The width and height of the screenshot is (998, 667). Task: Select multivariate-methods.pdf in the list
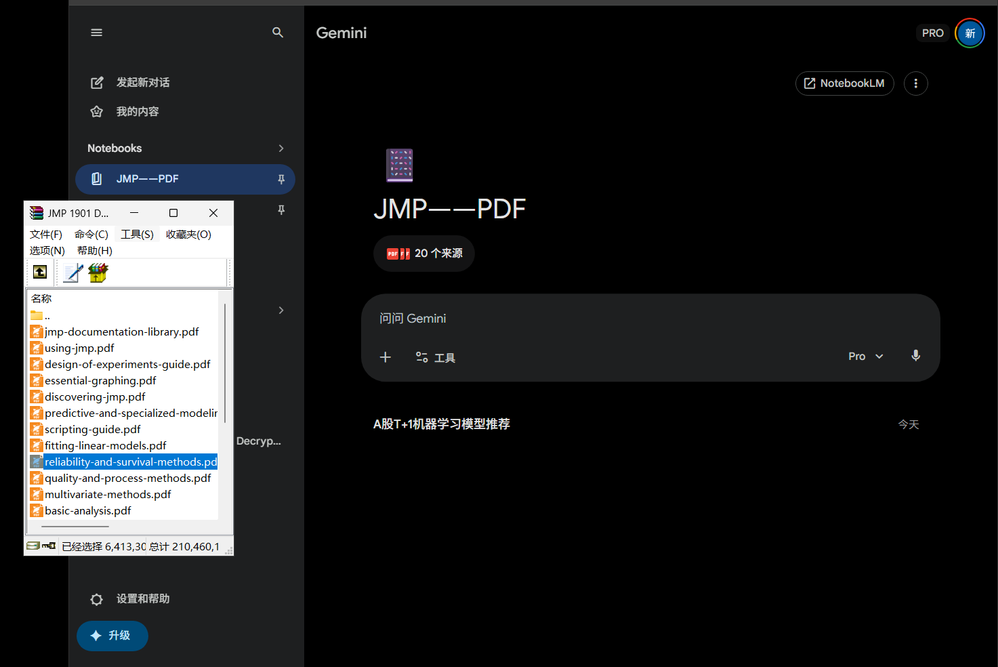101,494
